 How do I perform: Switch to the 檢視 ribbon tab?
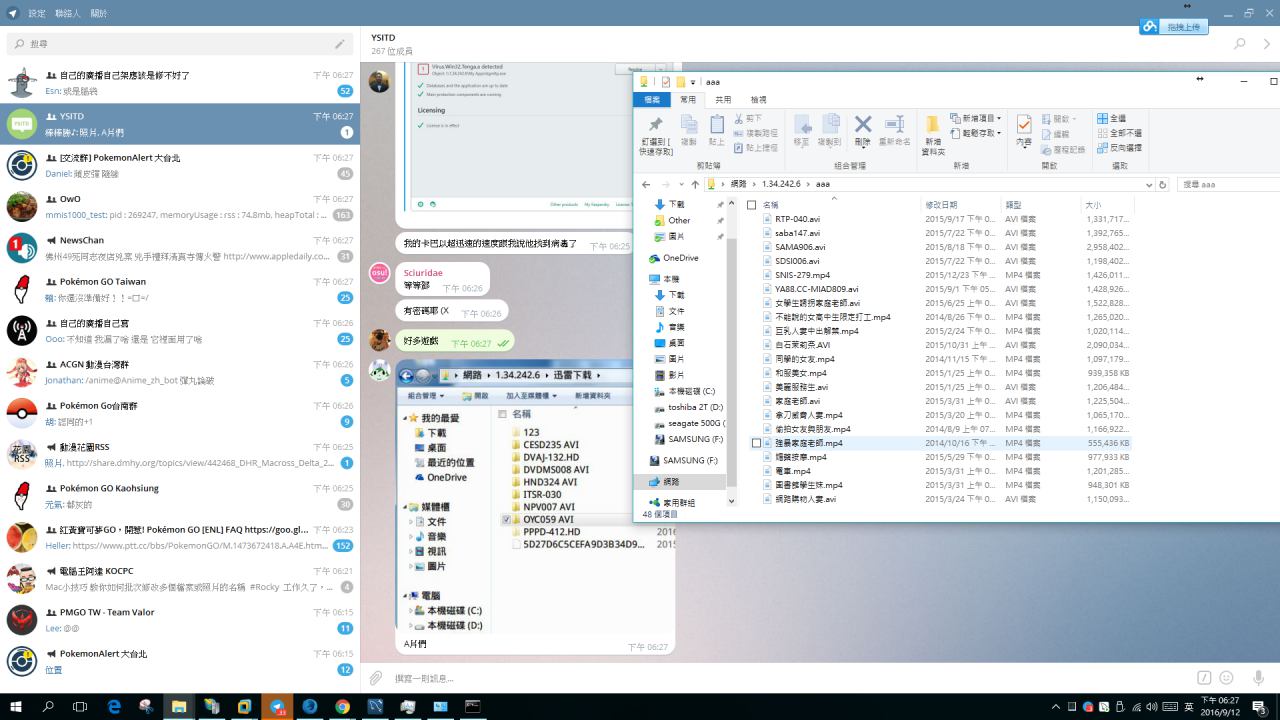click(758, 100)
